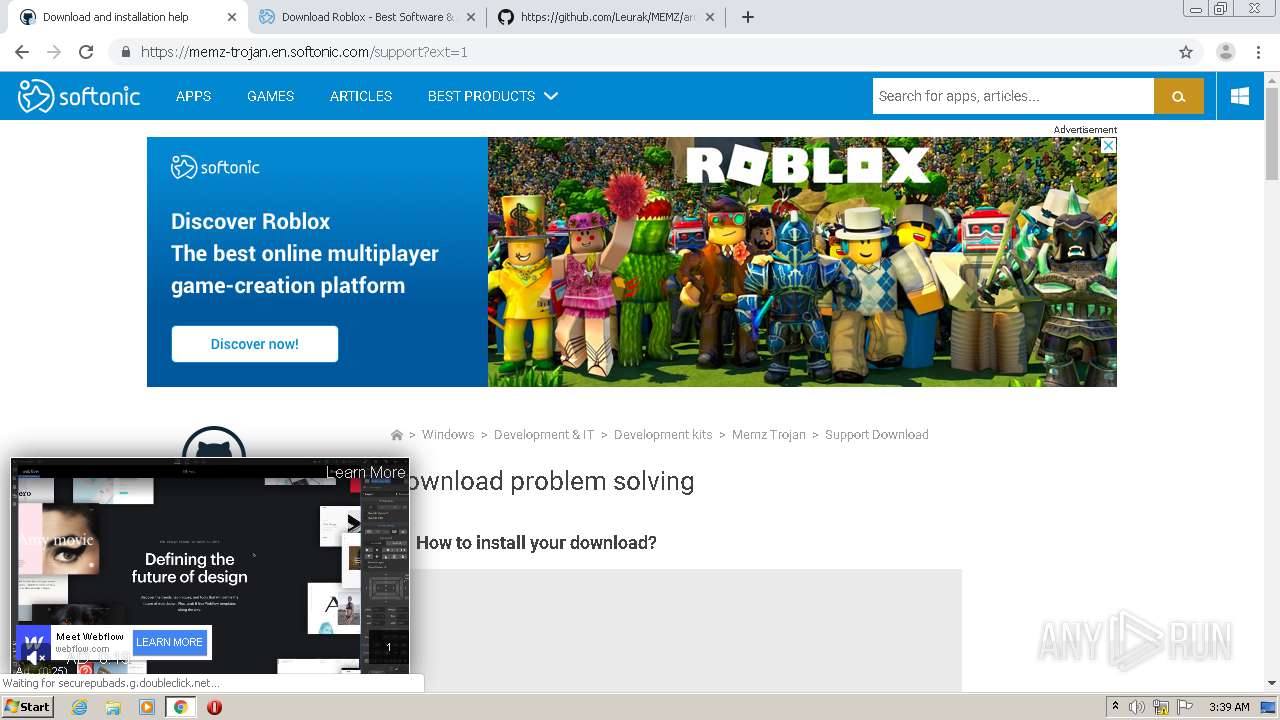Open the red Opera taskbar icon
Screen dimensions: 1280x720
[x=214, y=707]
